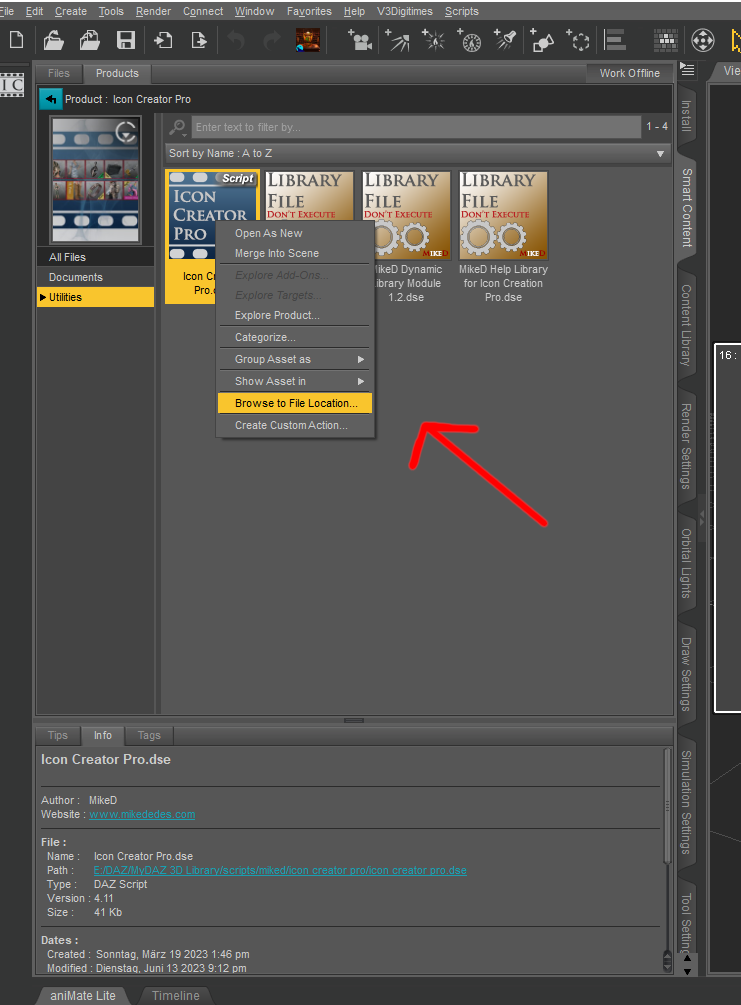Choose Merge Into Scene
Image resolution: width=741 pixels, height=1005 pixels.
295,253
